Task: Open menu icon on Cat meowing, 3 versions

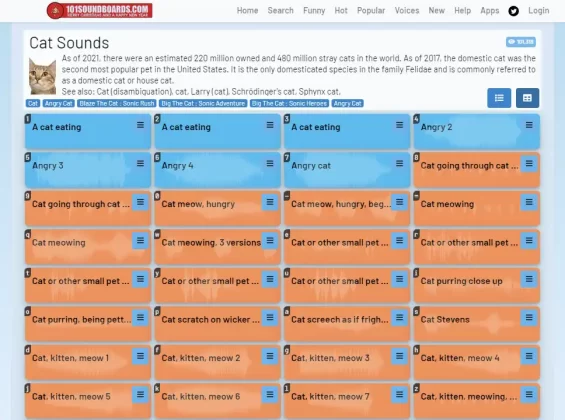Action: click(x=270, y=241)
